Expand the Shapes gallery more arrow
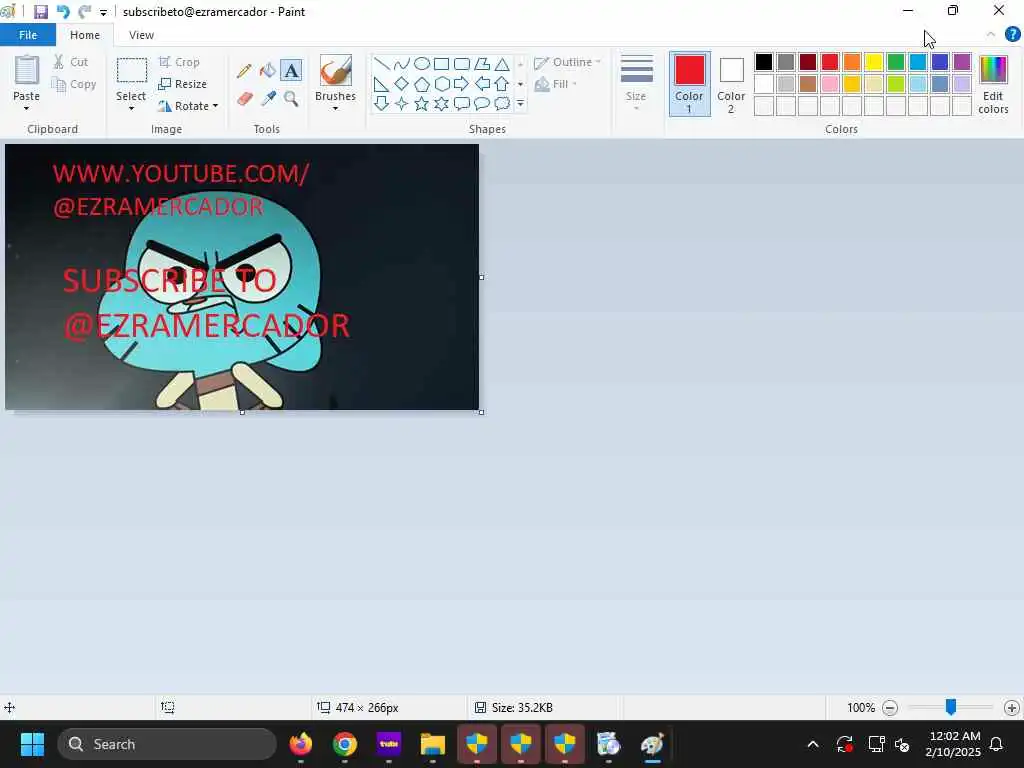This screenshot has width=1024, height=768. pyautogui.click(x=520, y=103)
